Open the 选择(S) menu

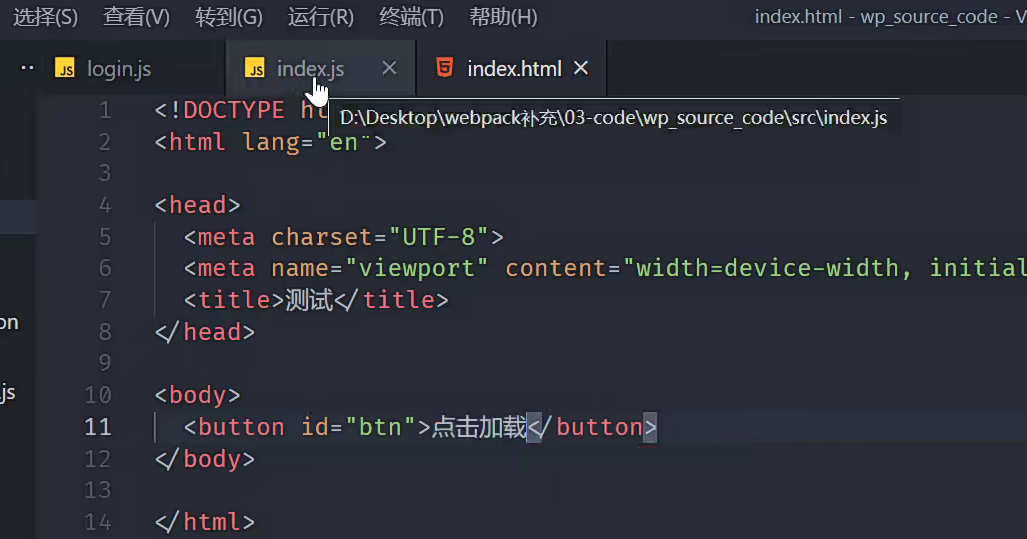tap(45, 17)
